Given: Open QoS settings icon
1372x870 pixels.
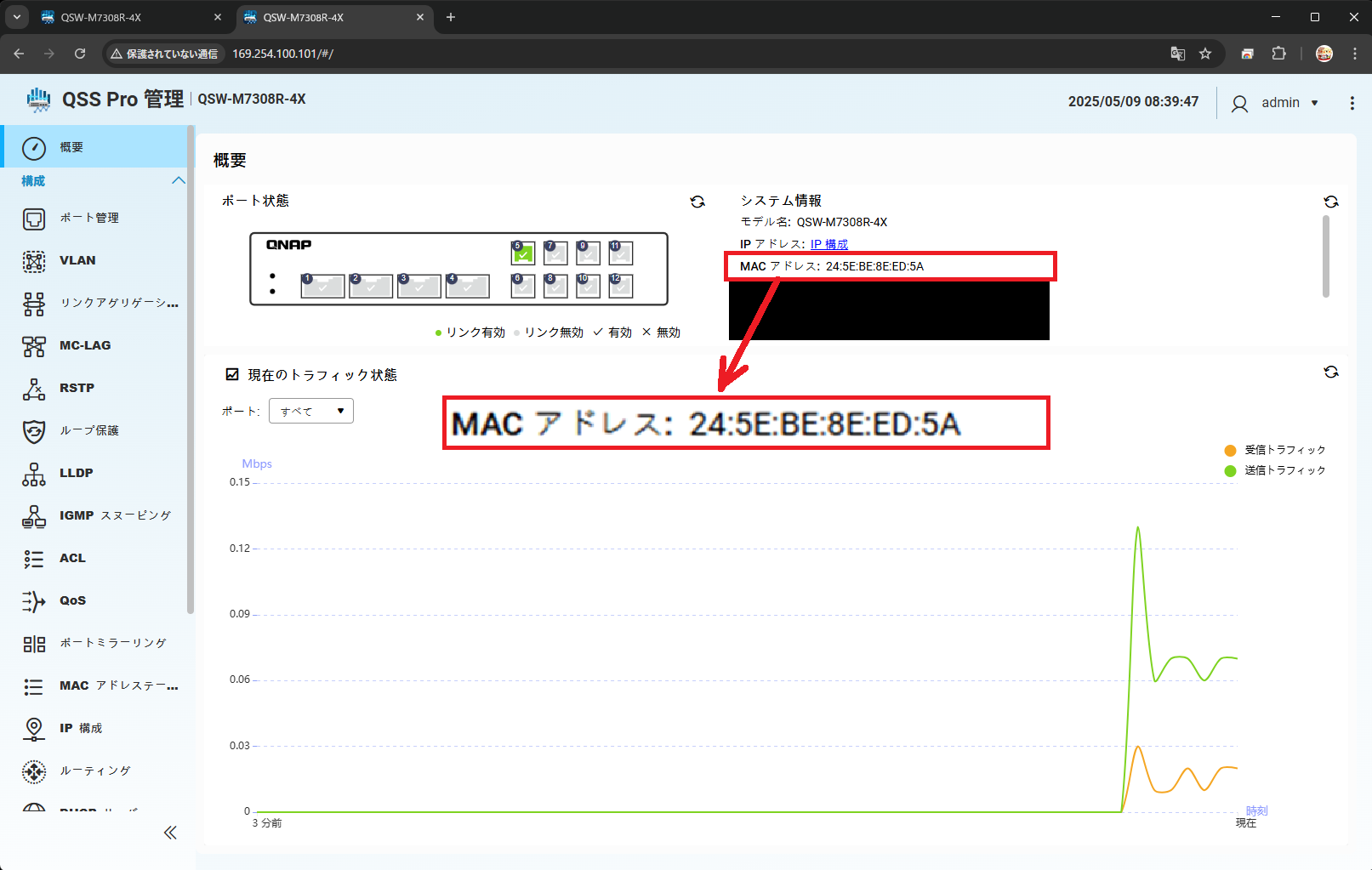Looking at the screenshot, I should point(34,601).
